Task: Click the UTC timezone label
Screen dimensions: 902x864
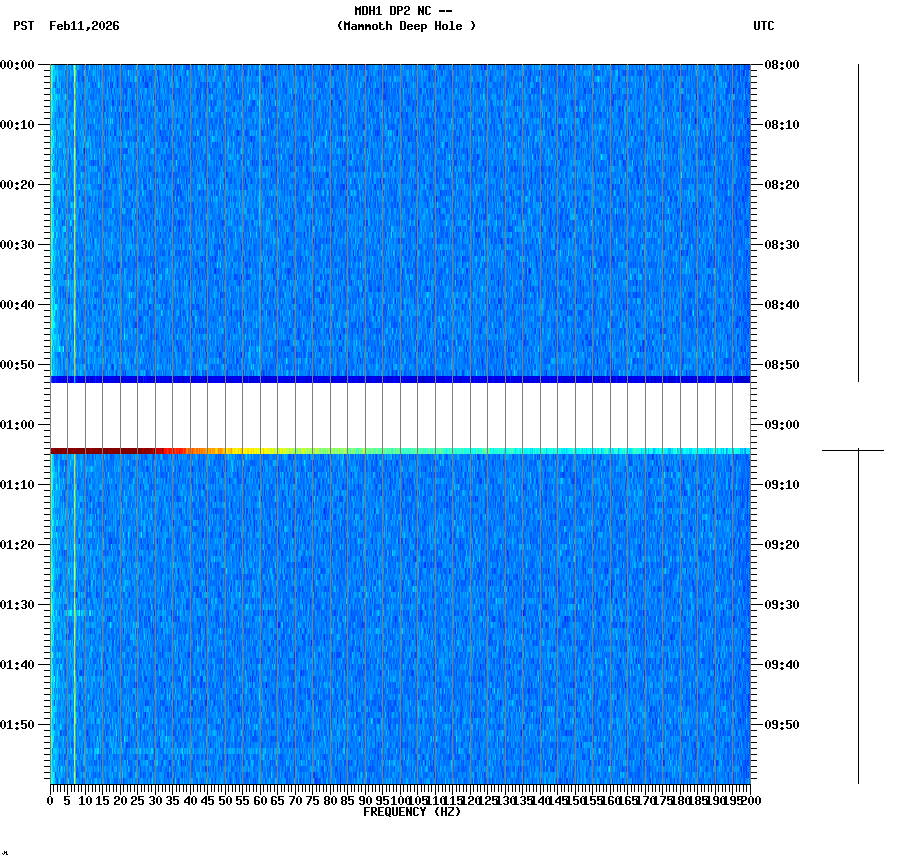Action: pyautogui.click(x=765, y=27)
